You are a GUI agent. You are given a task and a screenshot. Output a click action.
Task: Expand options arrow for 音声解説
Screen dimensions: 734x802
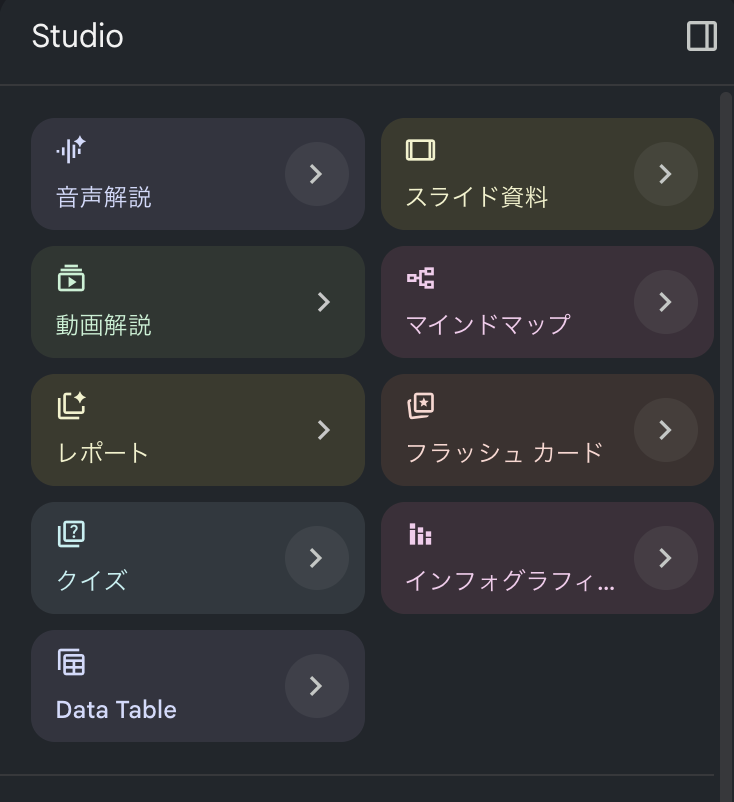pos(317,174)
